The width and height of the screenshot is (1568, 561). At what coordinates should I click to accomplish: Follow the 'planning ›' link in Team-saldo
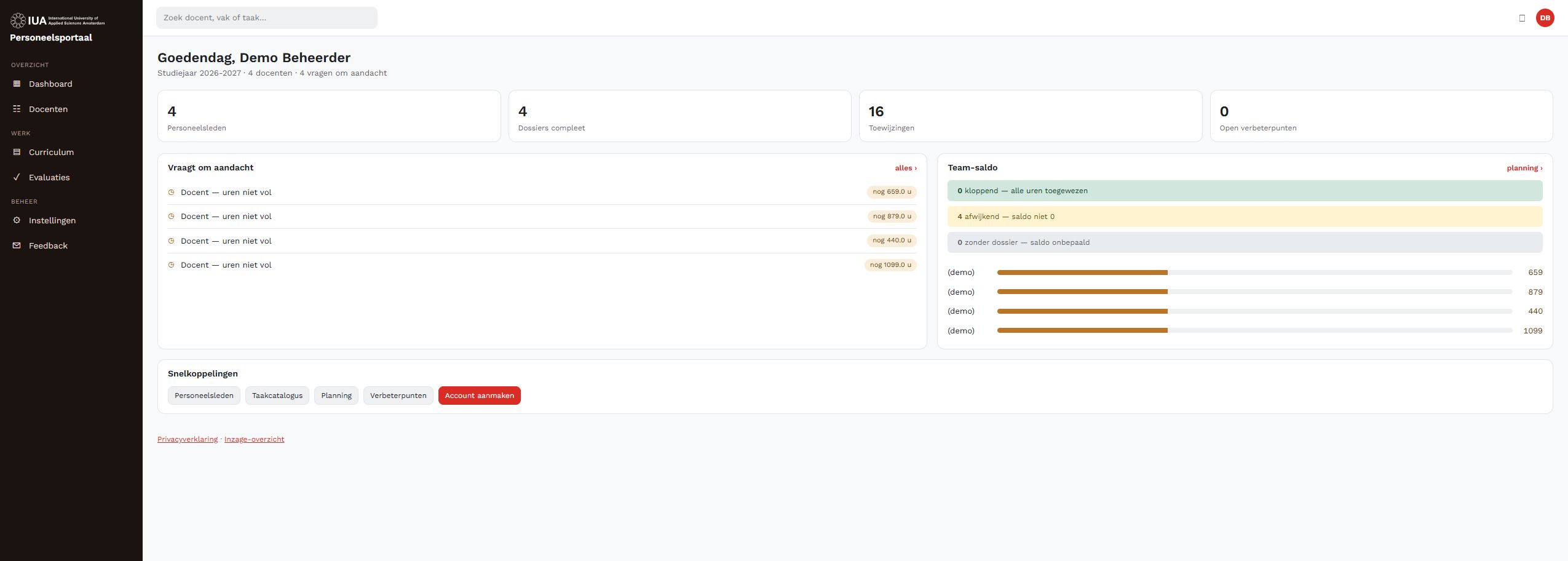point(1524,168)
